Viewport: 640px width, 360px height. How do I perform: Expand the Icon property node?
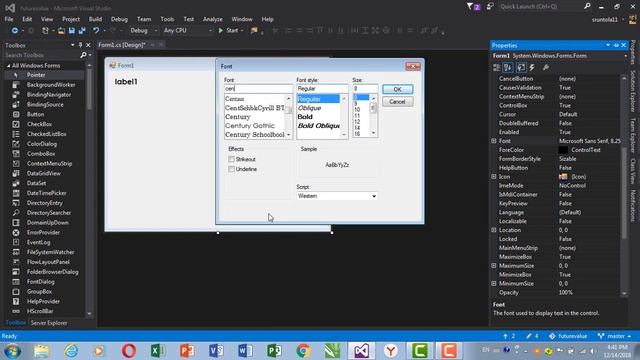[494, 176]
